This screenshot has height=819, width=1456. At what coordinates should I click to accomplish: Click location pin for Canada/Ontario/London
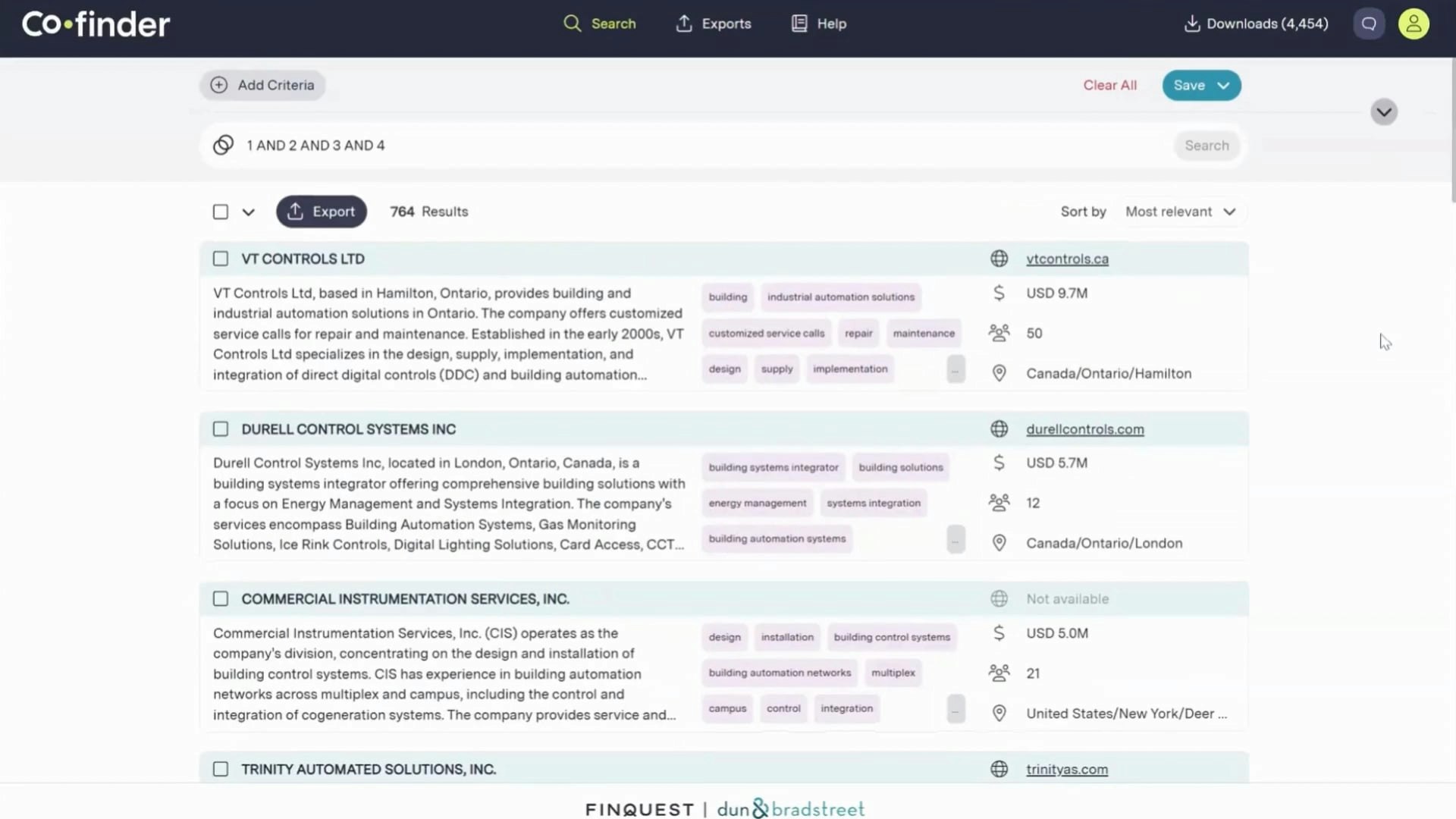tap(999, 543)
